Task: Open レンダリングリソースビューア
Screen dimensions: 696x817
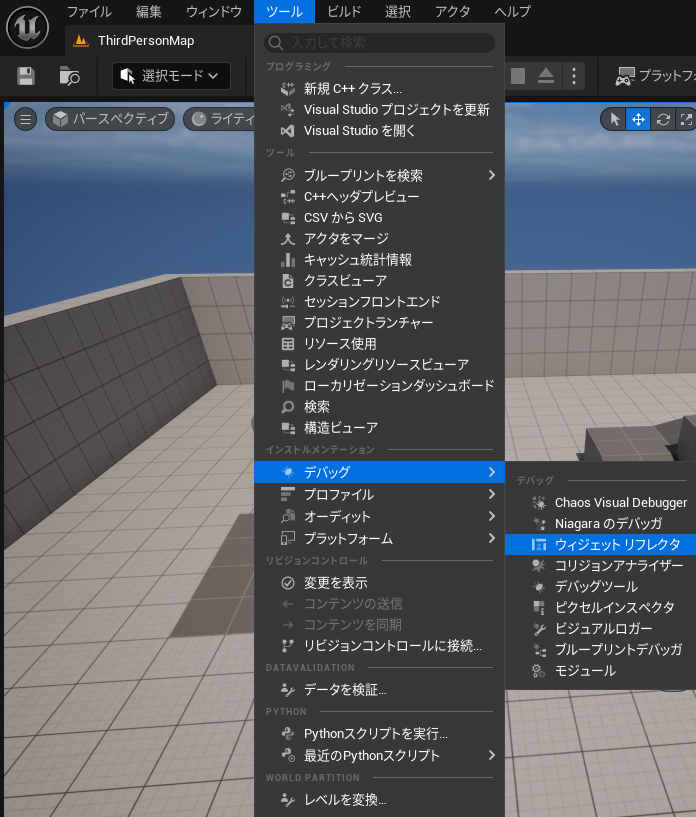Action: coord(379,365)
